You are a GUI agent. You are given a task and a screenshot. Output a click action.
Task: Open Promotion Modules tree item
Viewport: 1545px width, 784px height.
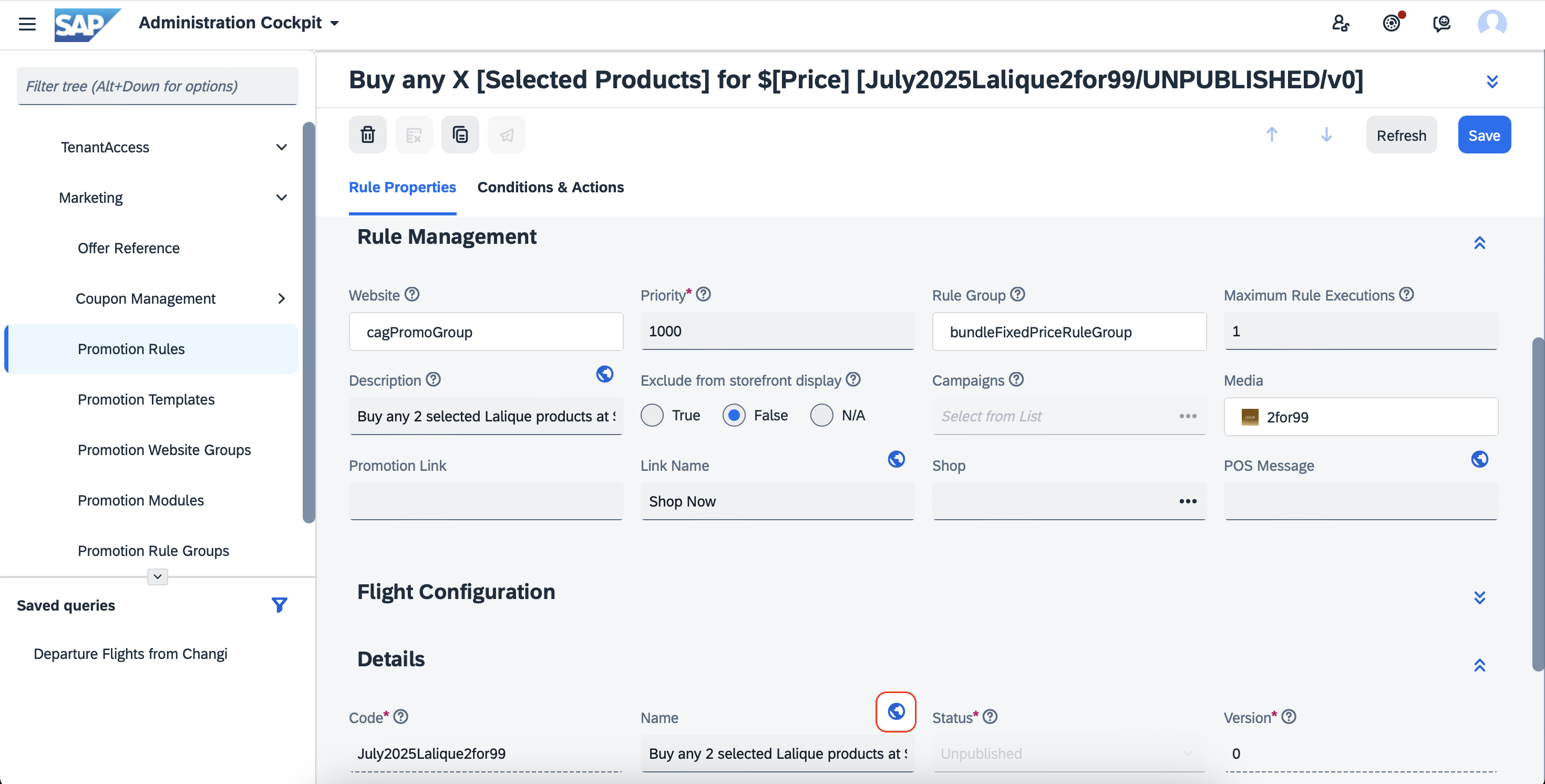pos(140,500)
